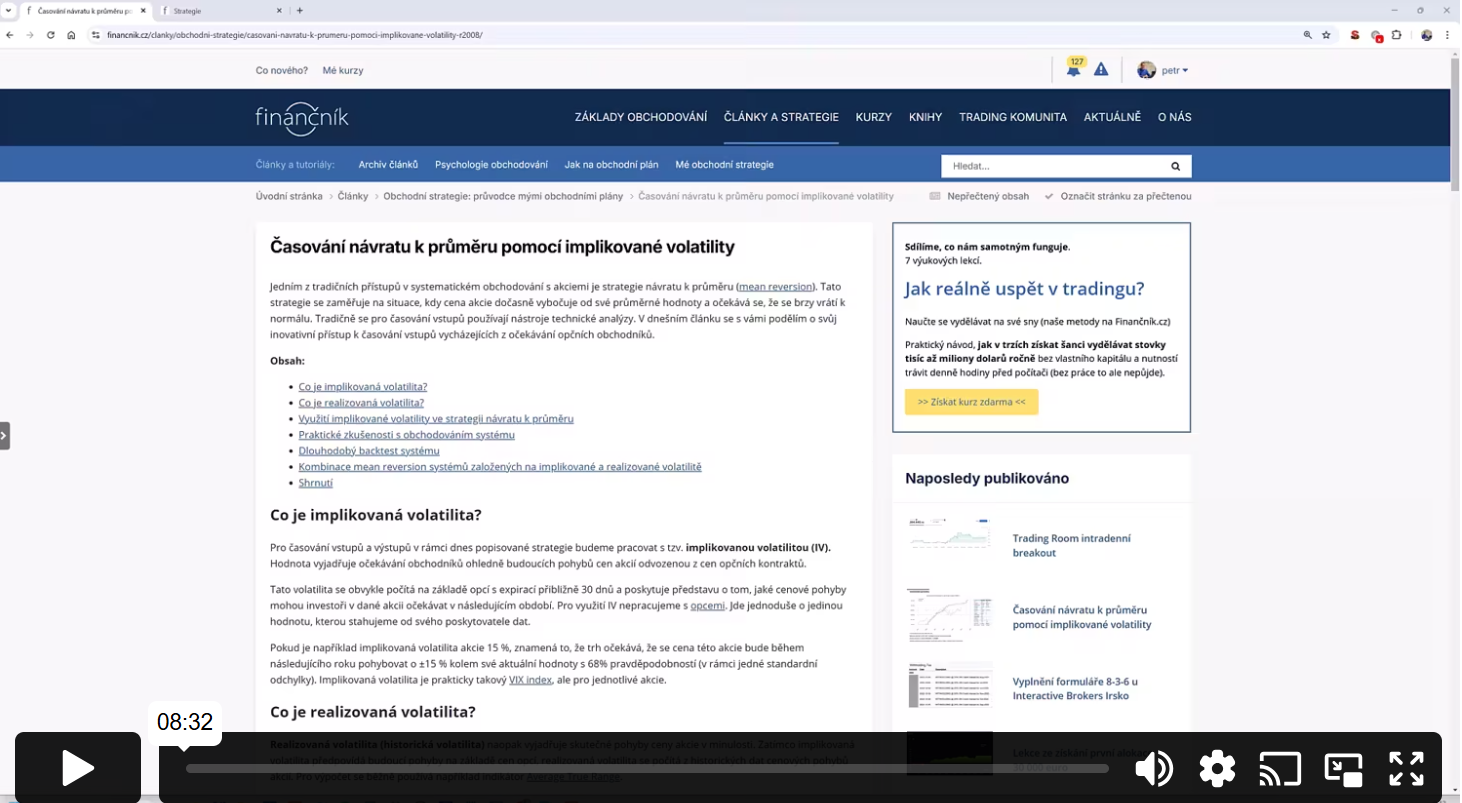Open notifications bell with 127 badge
Viewport: 1462px width, 803px height.
(1074, 69)
